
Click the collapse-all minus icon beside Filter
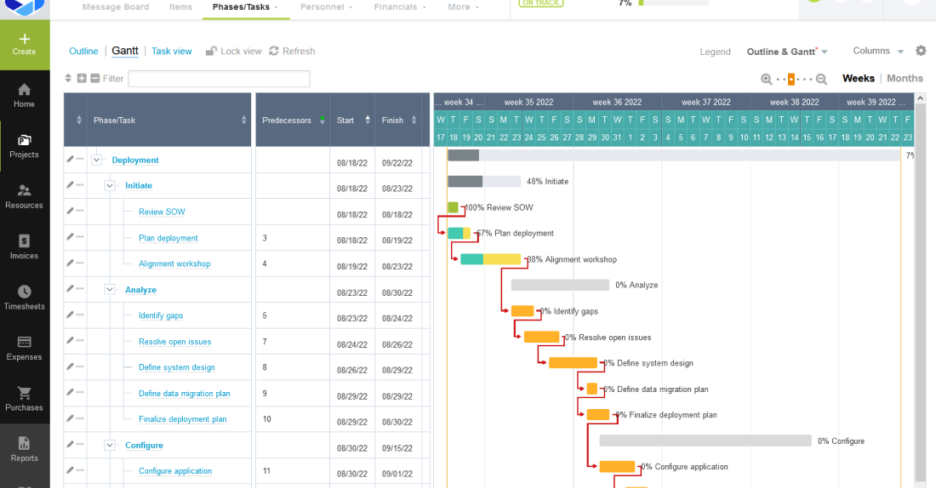click(95, 78)
